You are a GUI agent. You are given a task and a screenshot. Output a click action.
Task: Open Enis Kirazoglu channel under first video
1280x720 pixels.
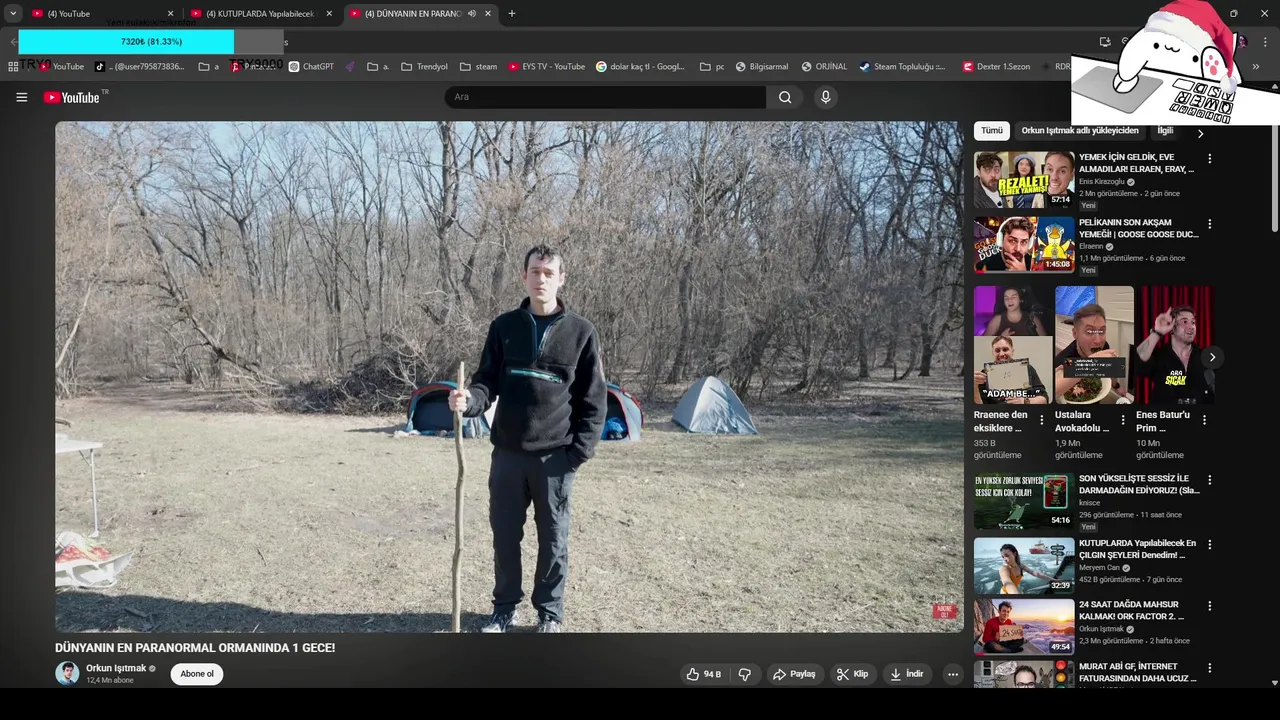[x=1102, y=182]
